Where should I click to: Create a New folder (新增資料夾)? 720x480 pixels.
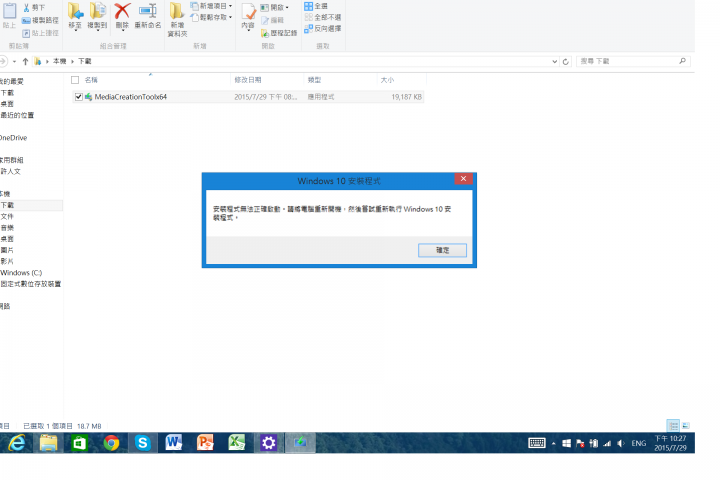177,20
